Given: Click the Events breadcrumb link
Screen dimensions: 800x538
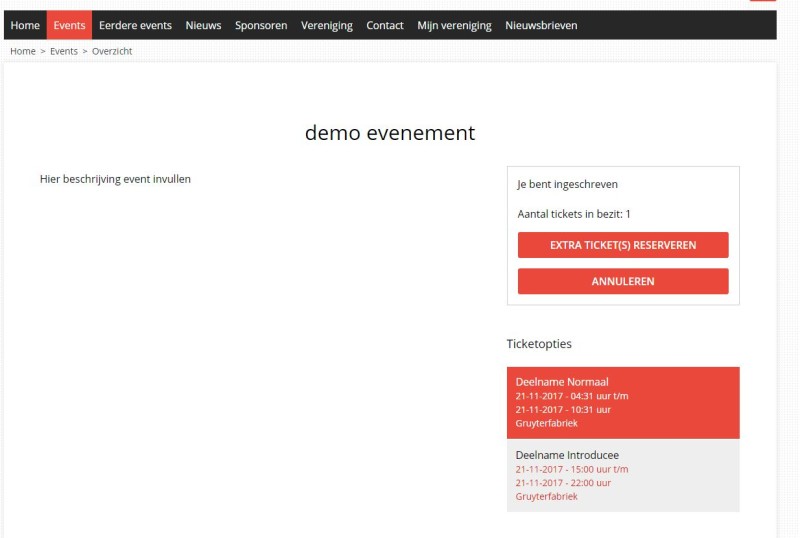Looking at the screenshot, I should coord(64,51).
